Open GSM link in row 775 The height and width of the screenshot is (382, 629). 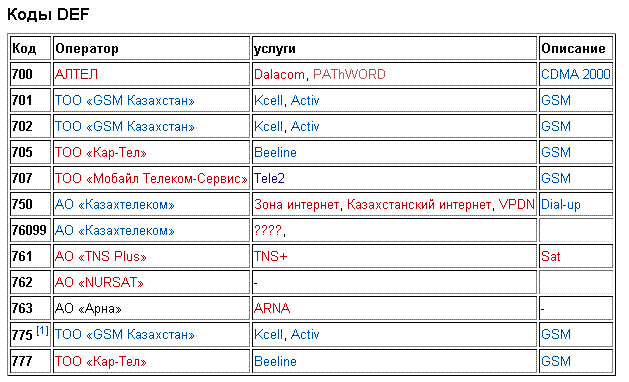[556, 334]
